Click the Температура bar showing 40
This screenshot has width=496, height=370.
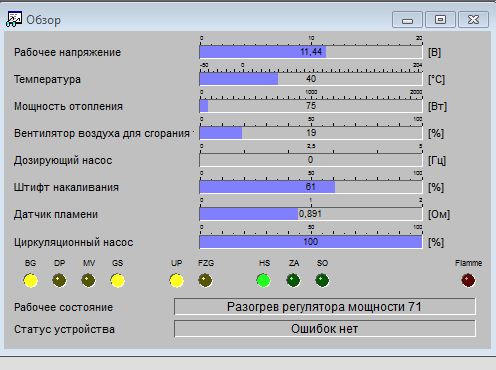311,79
